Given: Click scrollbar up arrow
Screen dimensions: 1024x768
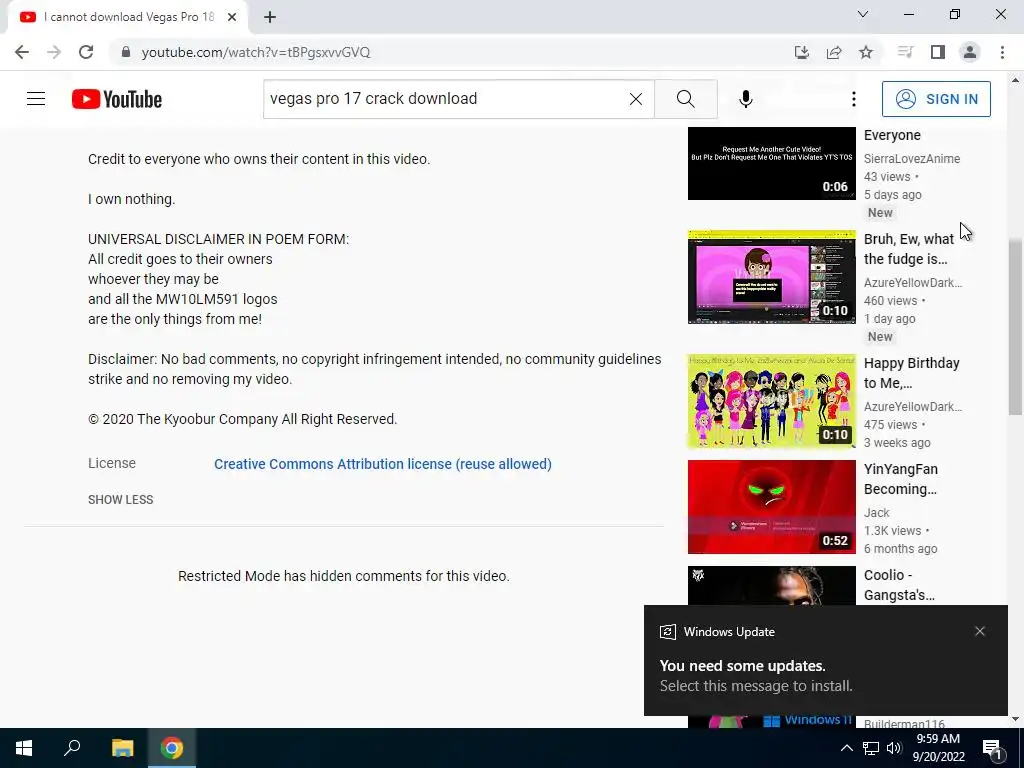Looking at the screenshot, I should (1015, 80).
